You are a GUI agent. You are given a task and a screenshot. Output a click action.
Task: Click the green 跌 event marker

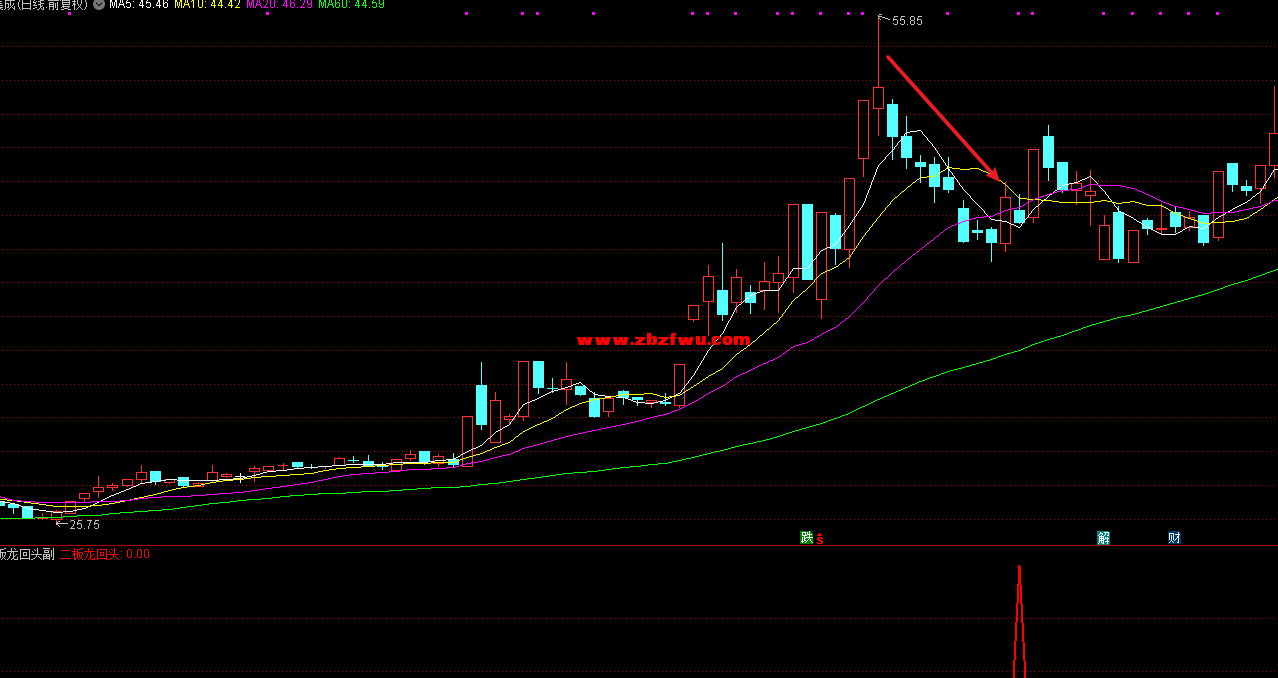[806, 538]
